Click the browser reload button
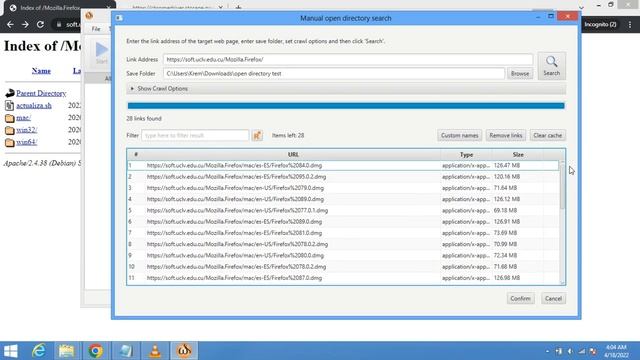 [40, 24]
